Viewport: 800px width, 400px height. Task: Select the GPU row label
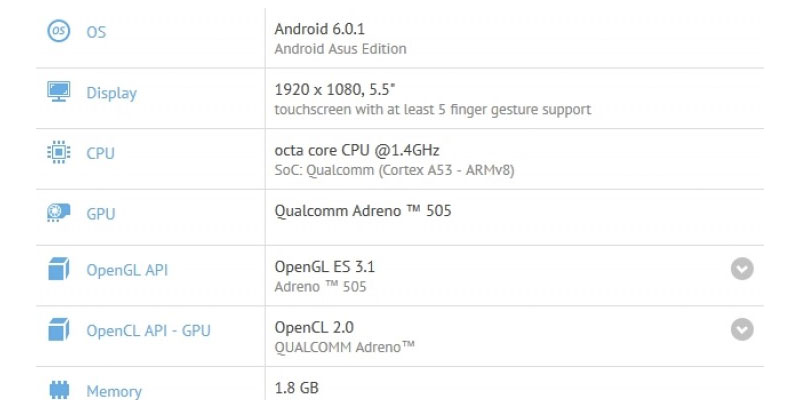pos(101,214)
